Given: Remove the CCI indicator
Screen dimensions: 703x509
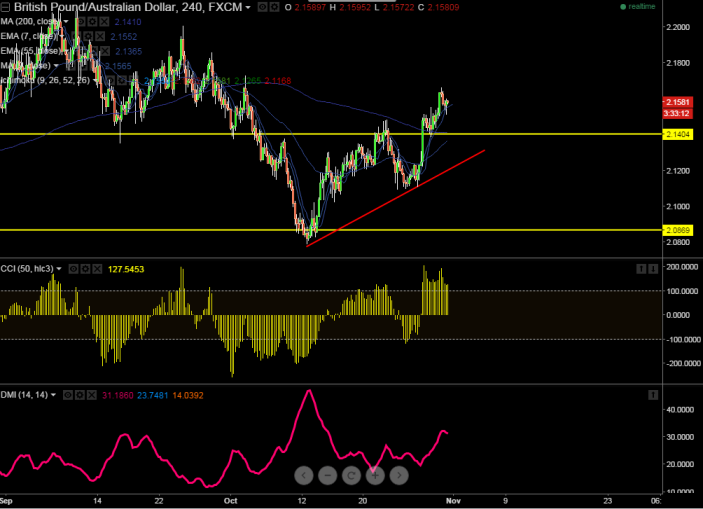Looking at the screenshot, I should click(97, 269).
